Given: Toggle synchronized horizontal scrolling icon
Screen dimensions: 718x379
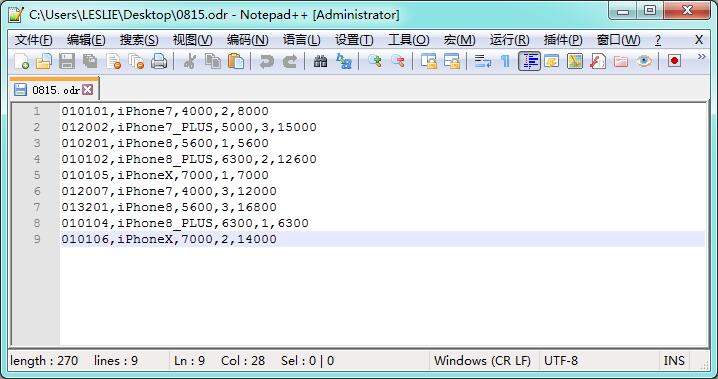Looking at the screenshot, I should 452,61.
